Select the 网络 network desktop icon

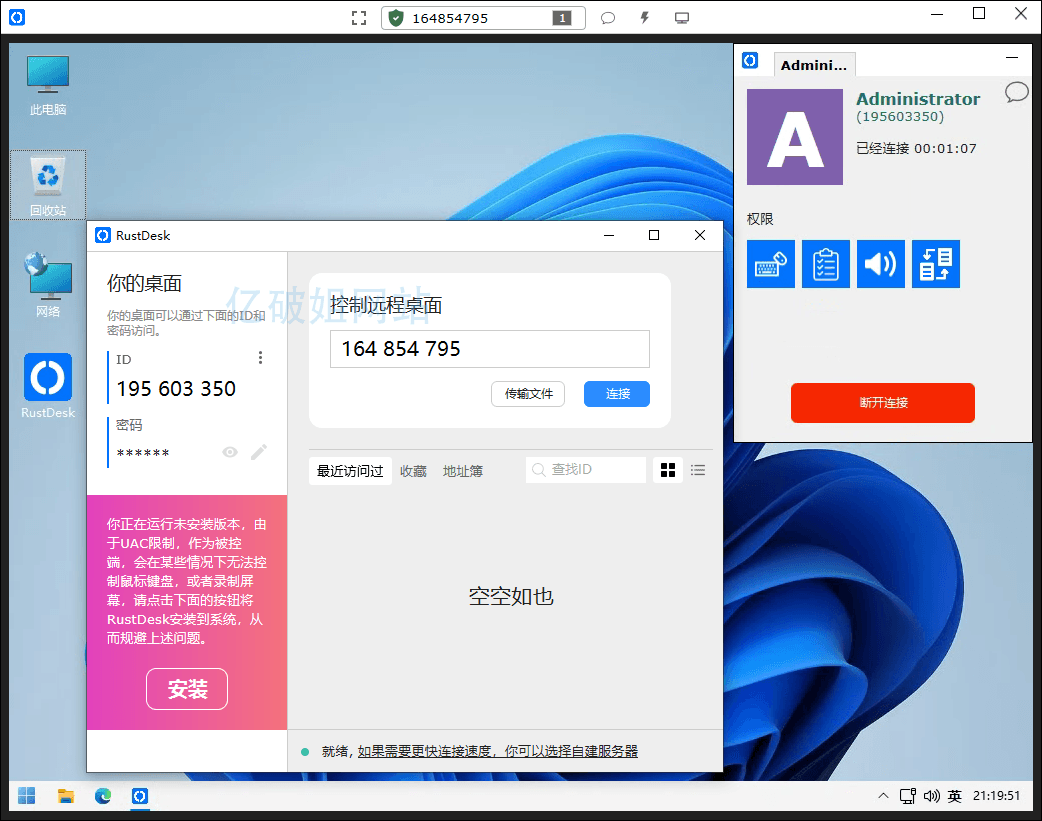(48, 285)
